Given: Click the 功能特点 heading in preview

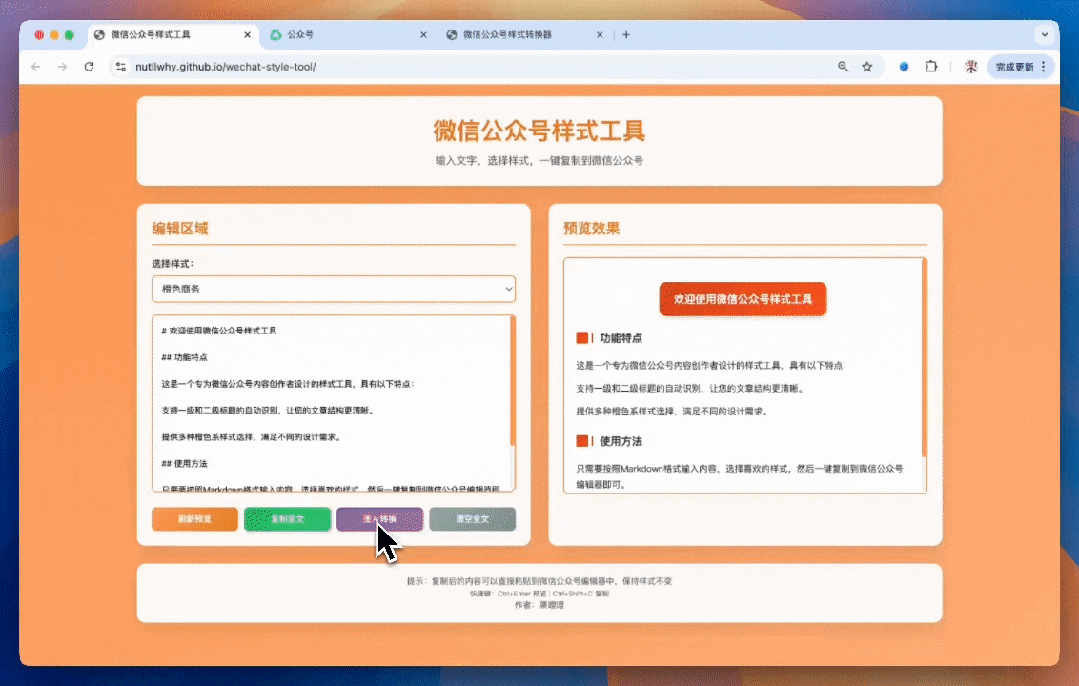Looking at the screenshot, I should (x=620, y=338).
